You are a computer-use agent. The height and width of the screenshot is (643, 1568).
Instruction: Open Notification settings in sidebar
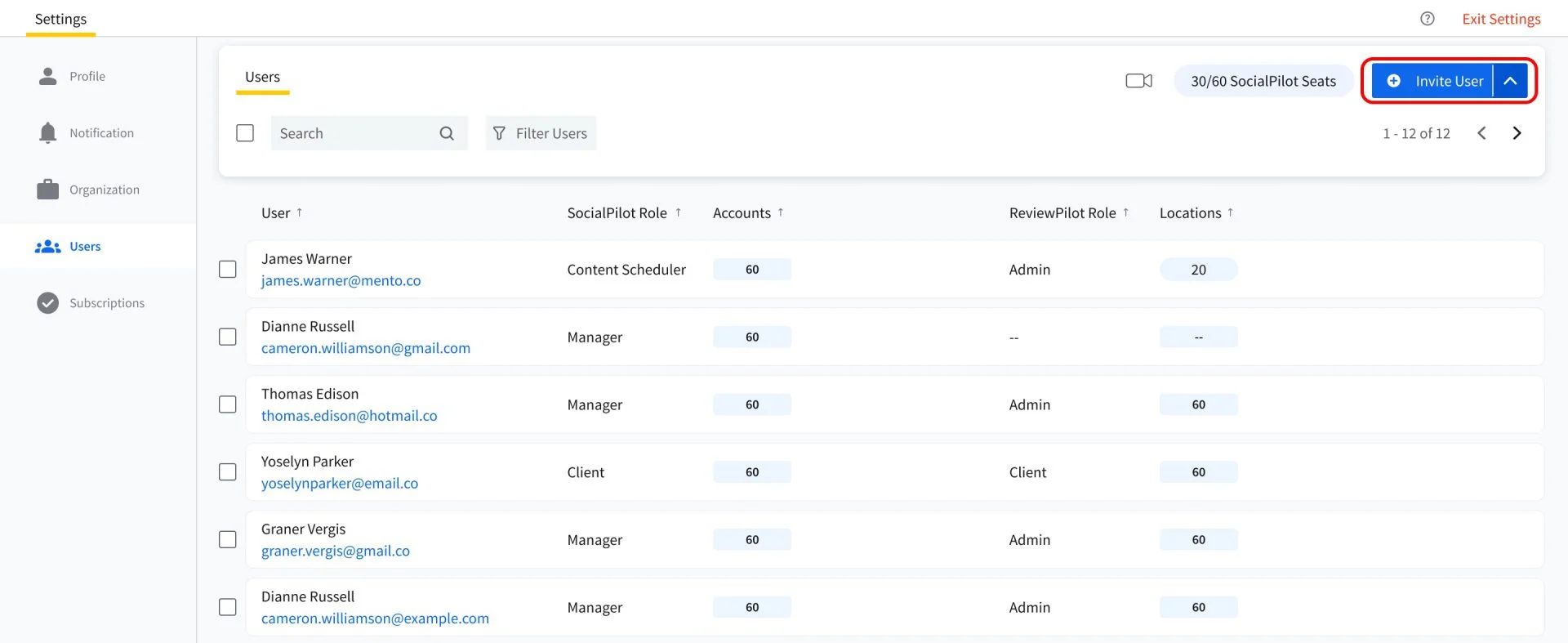[x=101, y=132]
